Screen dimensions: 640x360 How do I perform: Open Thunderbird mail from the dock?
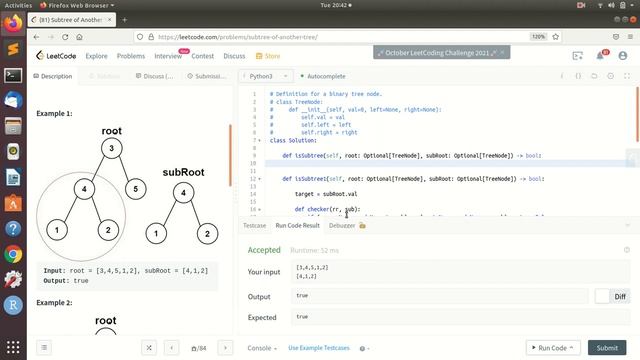(x=13, y=100)
